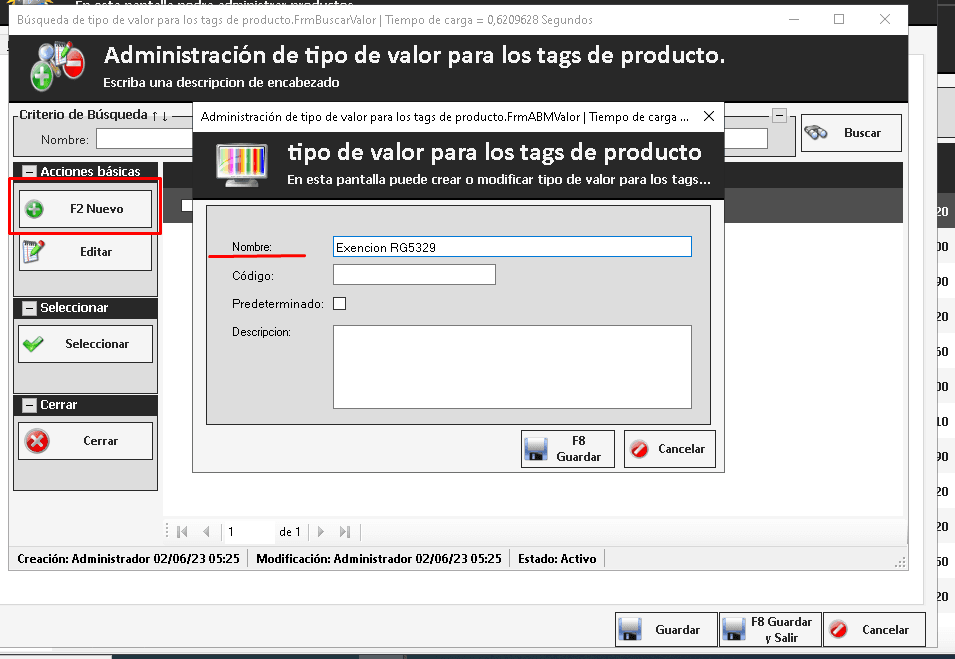This screenshot has height=659, width=955.
Task: Click the green checkmark Seleccionar icon
Action: (34, 344)
